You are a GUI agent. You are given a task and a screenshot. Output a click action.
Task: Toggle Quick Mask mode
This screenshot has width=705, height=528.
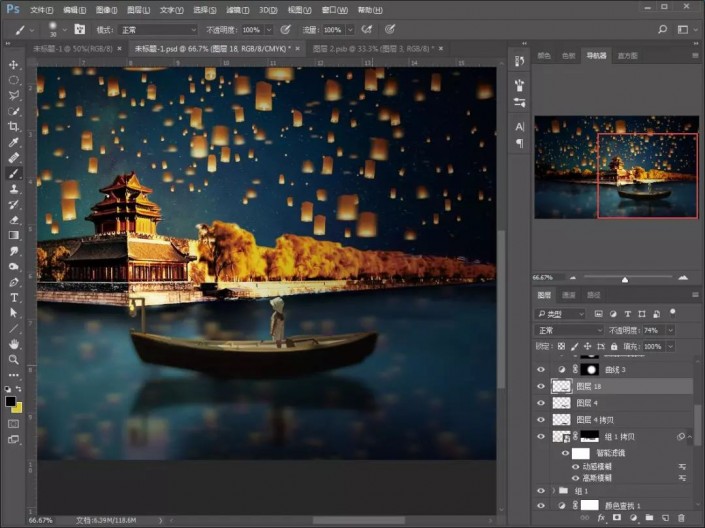pos(13,424)
